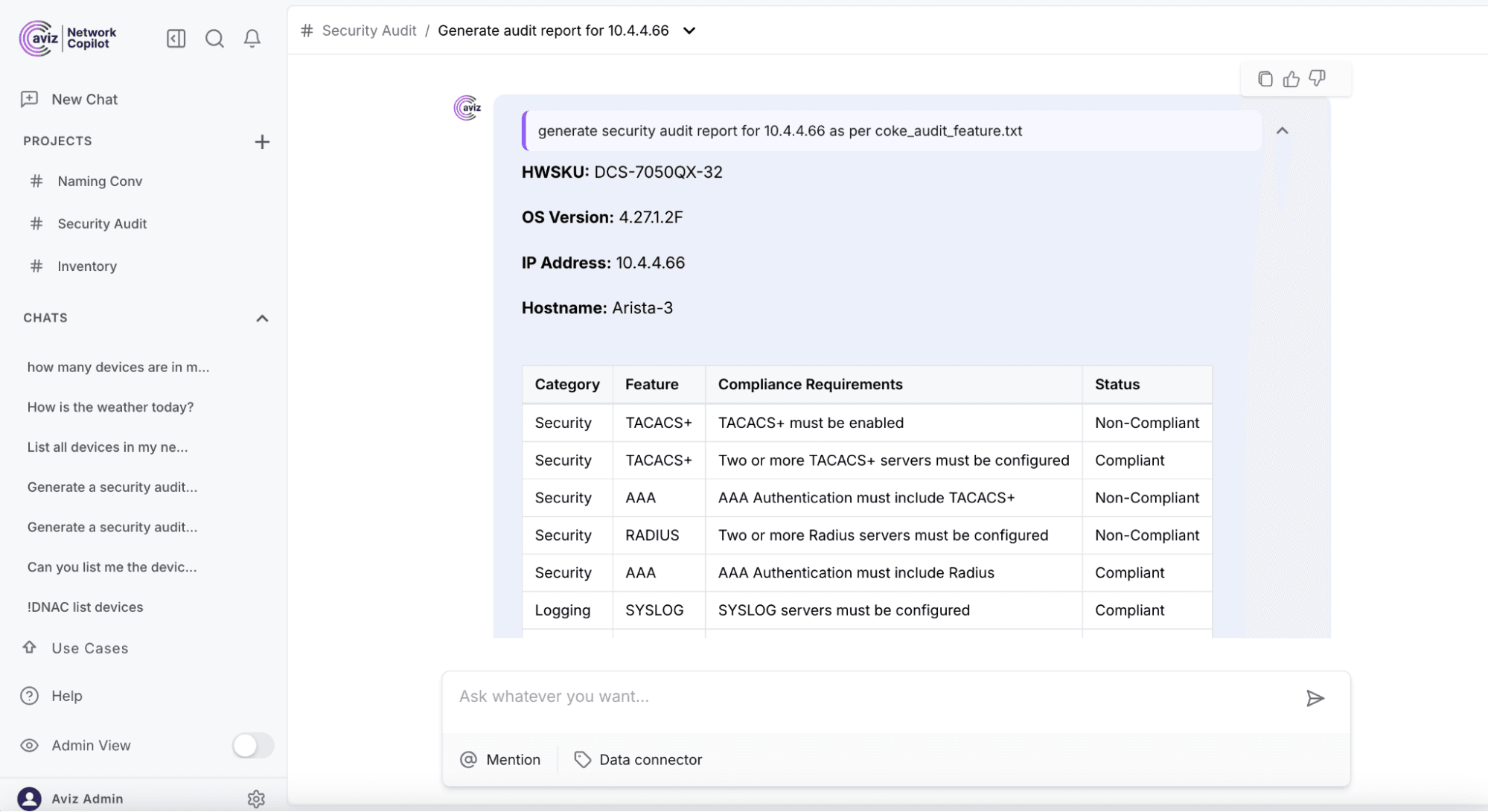Attach a Data connector
This screenshot has width=1488, height=812.
[x=637, y=759]
